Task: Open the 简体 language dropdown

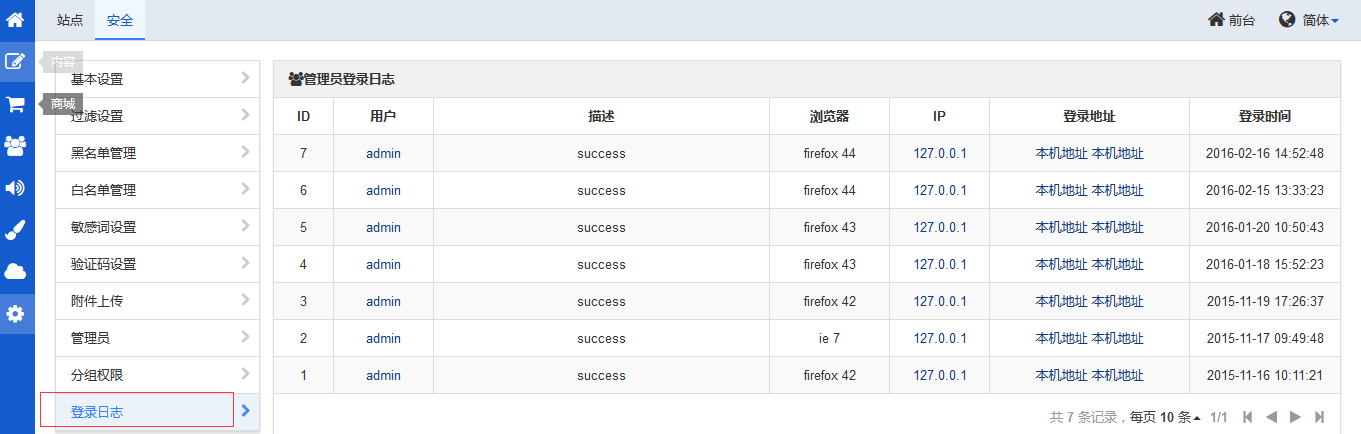Action: pos(1308,20)
